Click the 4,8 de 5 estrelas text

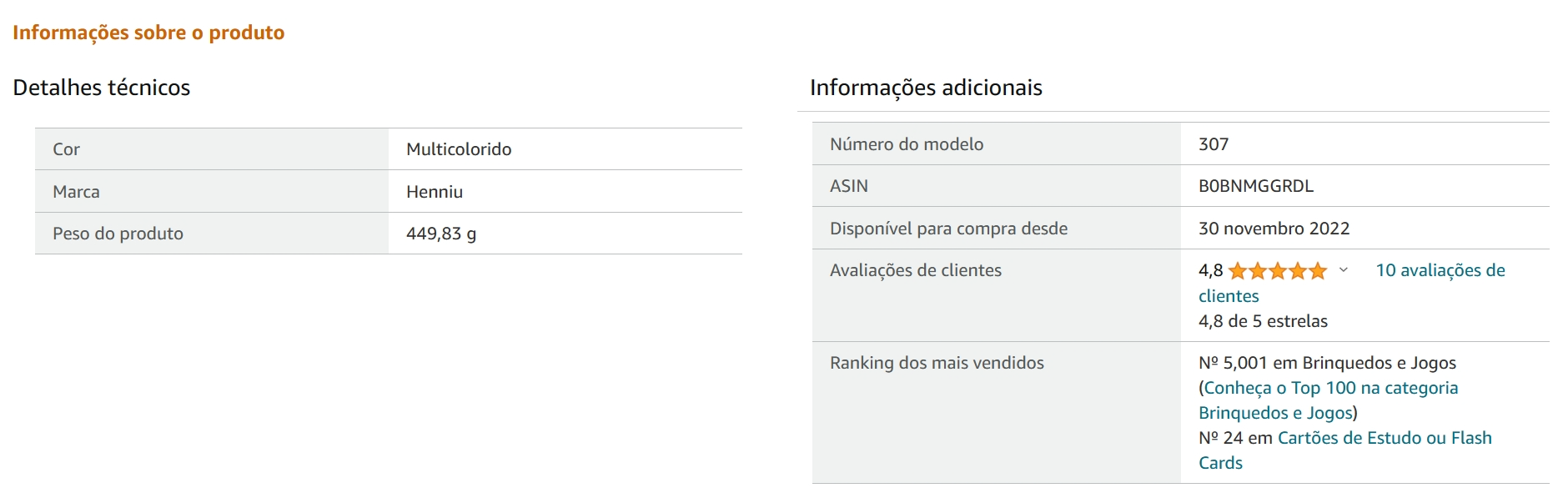pos(1263,321)
